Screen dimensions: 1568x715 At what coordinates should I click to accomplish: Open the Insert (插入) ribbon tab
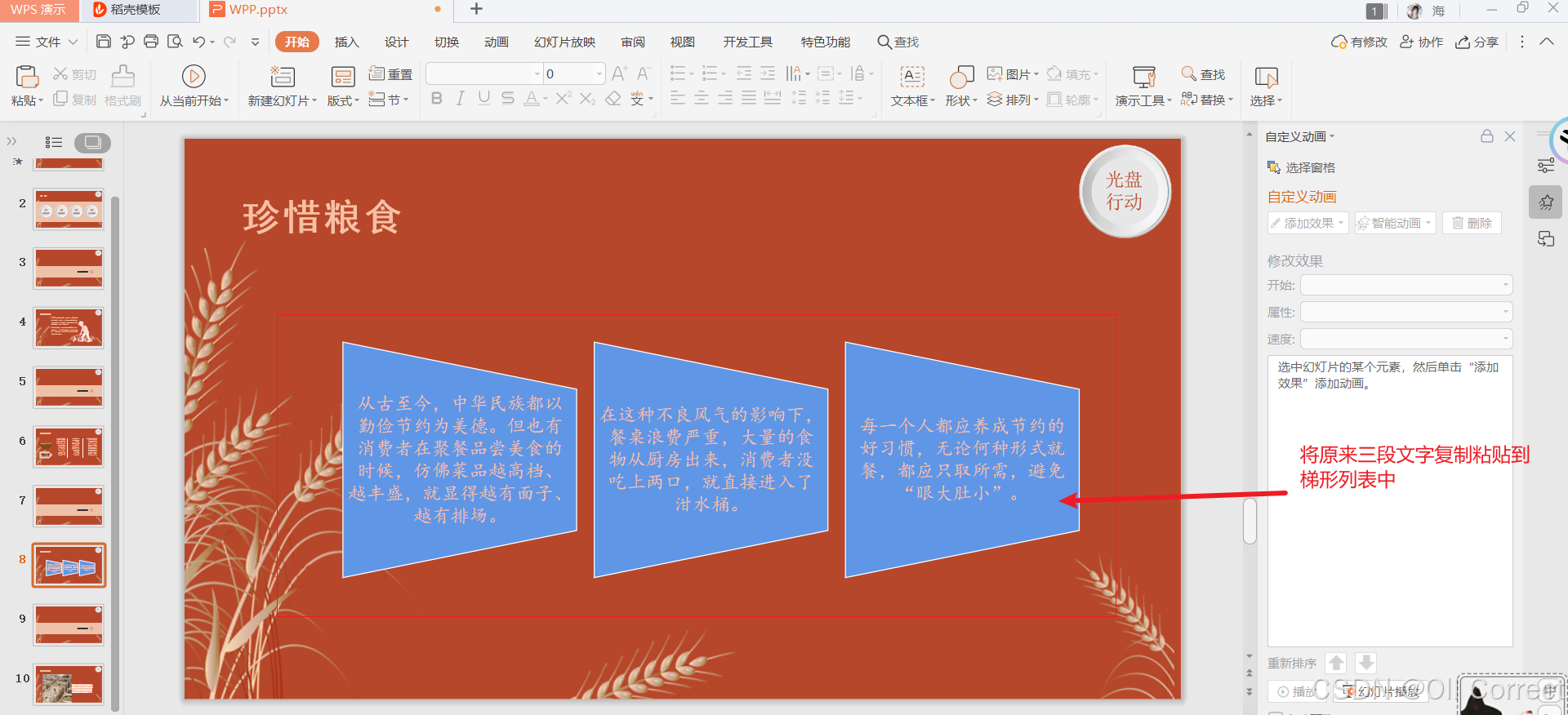(346, 42)
